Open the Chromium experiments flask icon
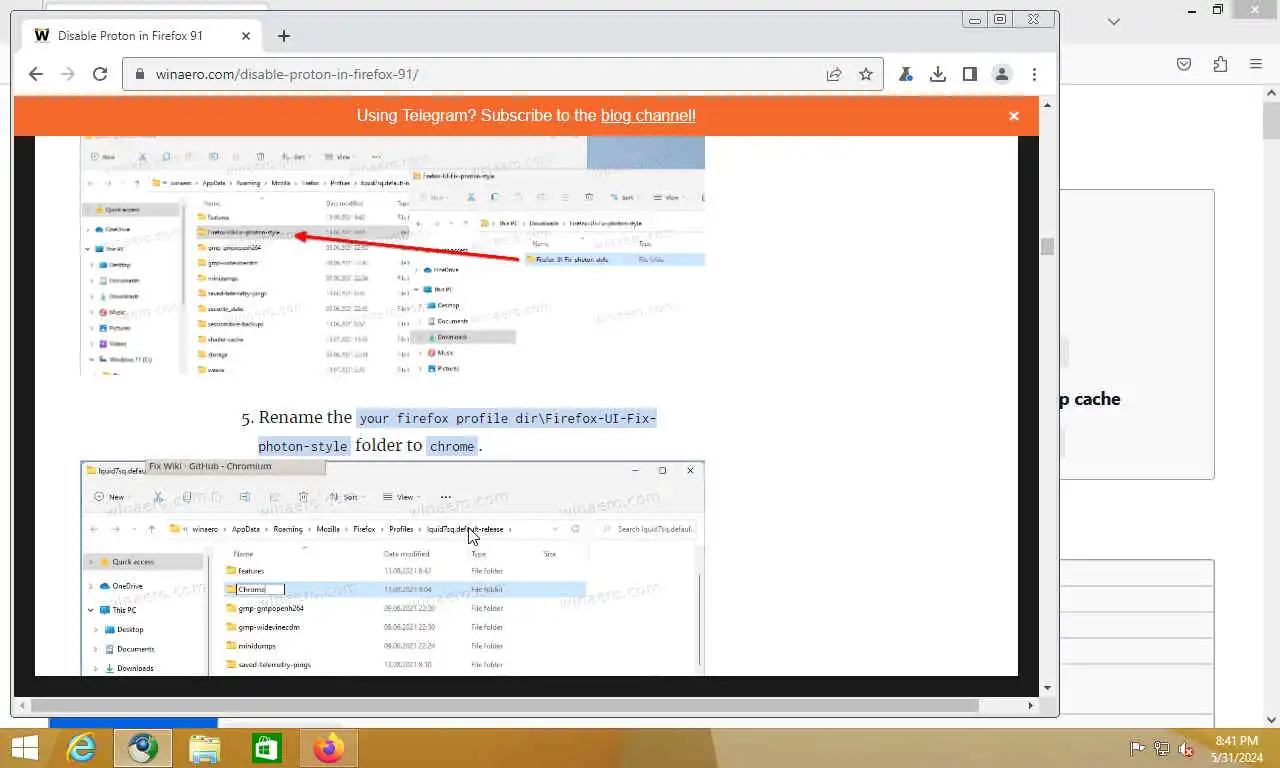1280x768 pixels. [906, 74]
